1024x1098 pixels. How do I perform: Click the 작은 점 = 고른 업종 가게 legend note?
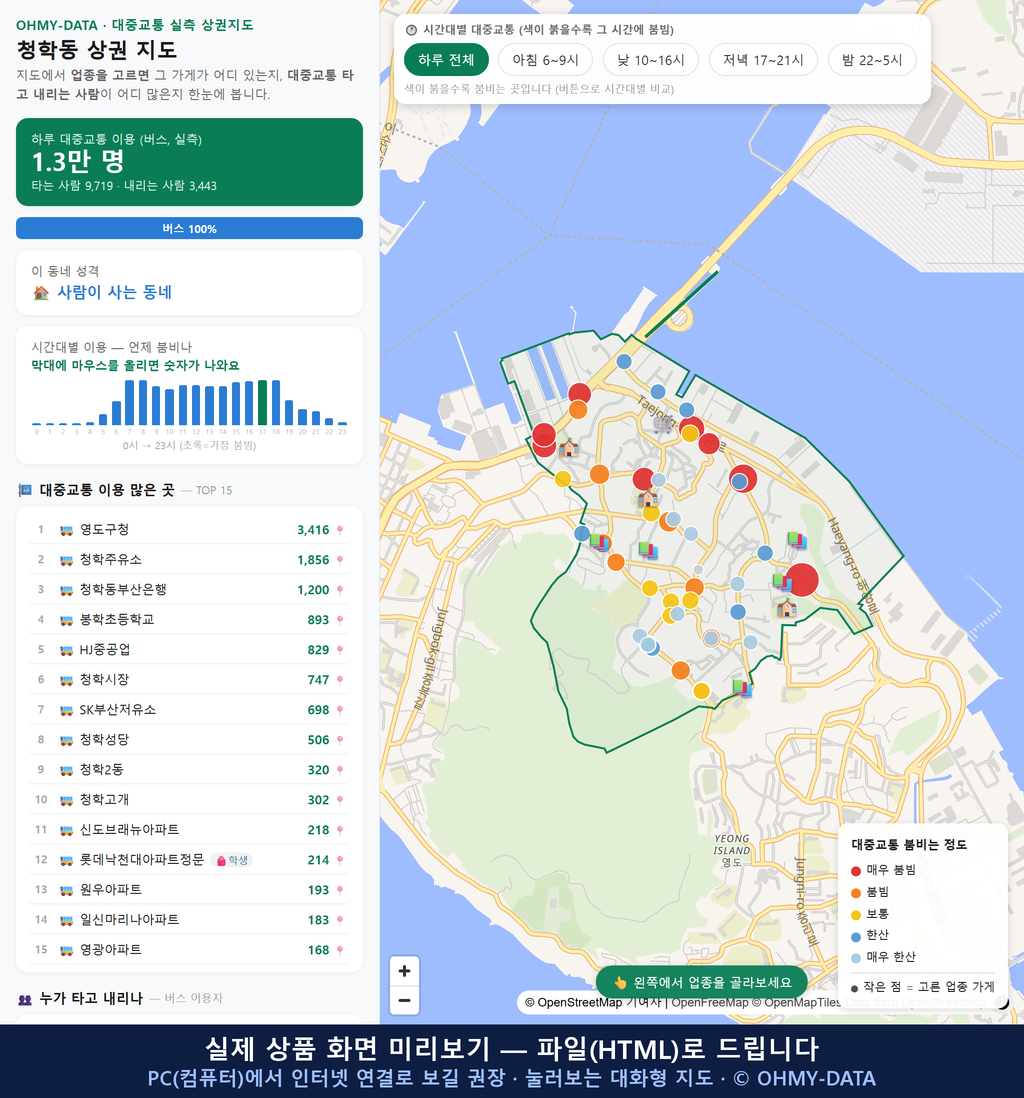pyautogui.click(x=922, y=987)
